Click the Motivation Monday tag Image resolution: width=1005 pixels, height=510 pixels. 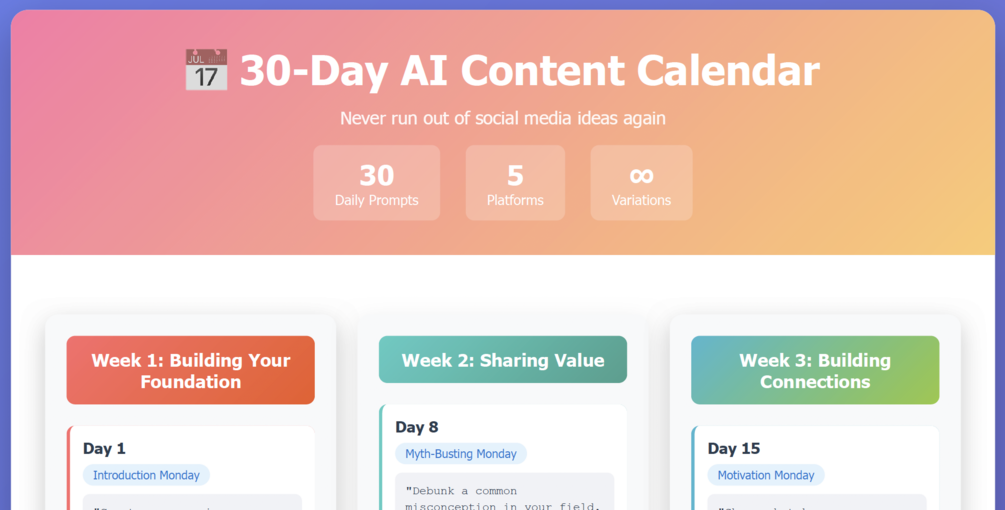[x=766, y=475]
